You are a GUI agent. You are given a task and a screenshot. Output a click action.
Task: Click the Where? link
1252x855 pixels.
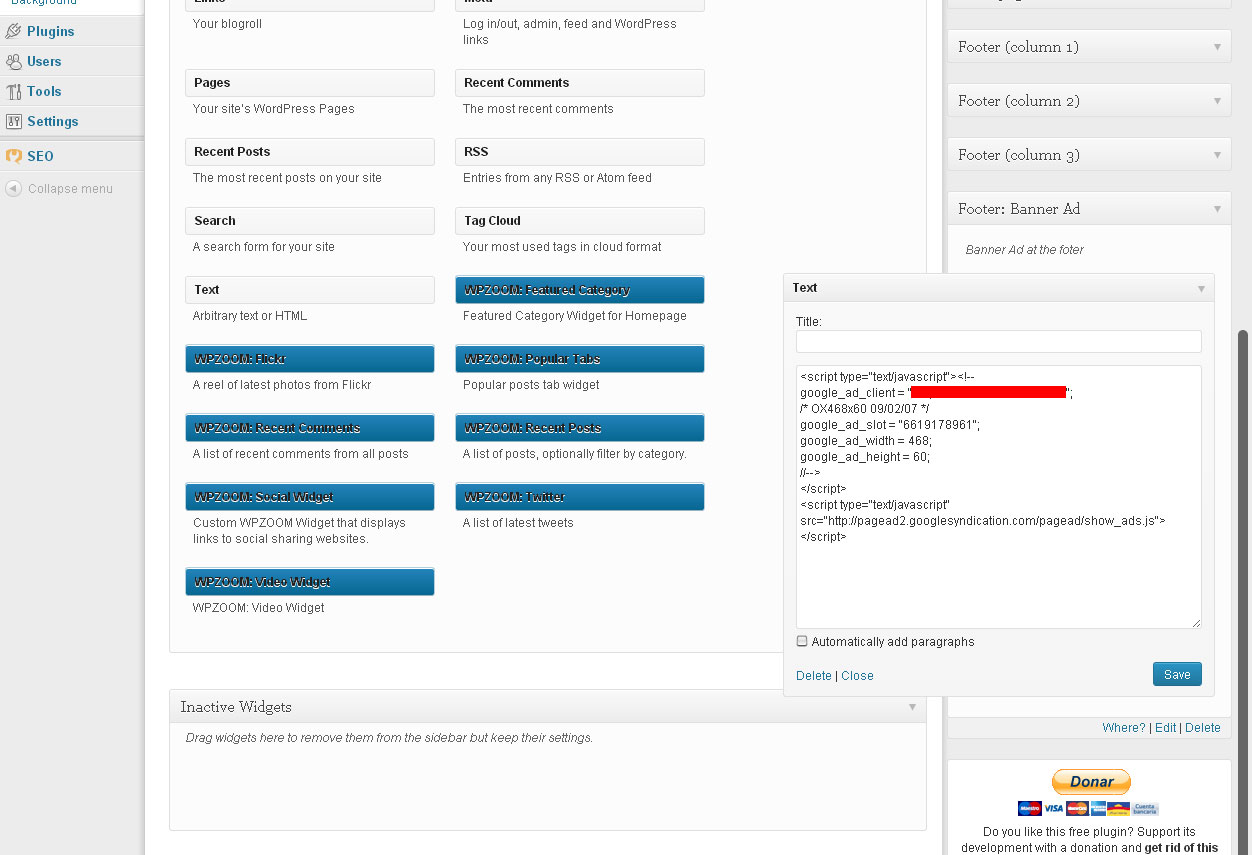(x=1124, y=727)
